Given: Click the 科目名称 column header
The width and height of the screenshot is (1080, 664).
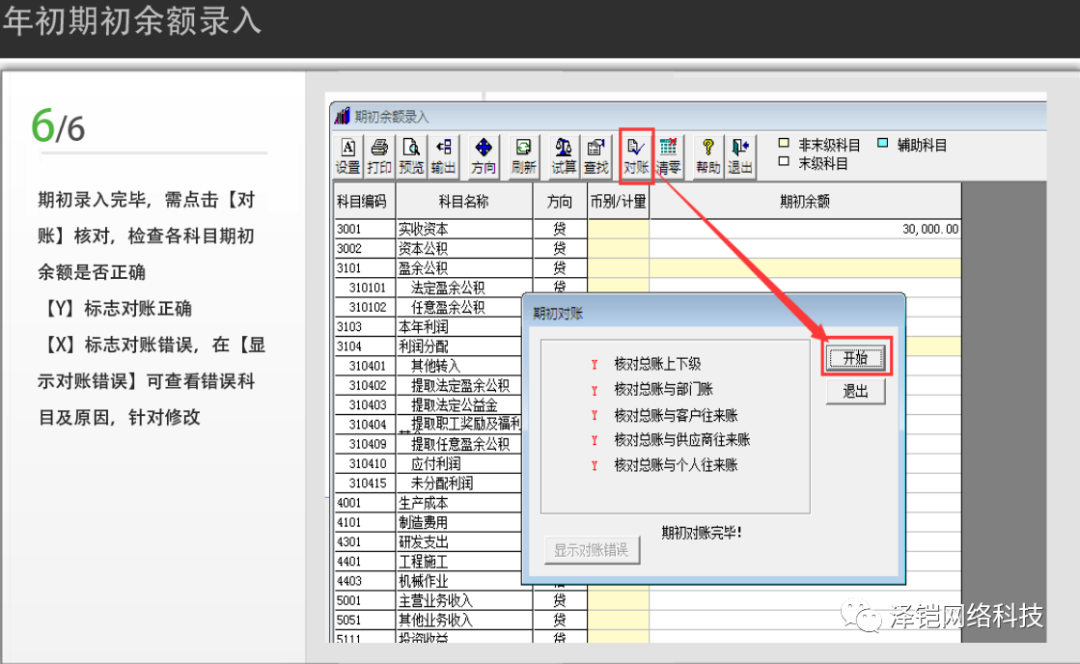Looking at the screenshot, I should [x=463, y=201].
